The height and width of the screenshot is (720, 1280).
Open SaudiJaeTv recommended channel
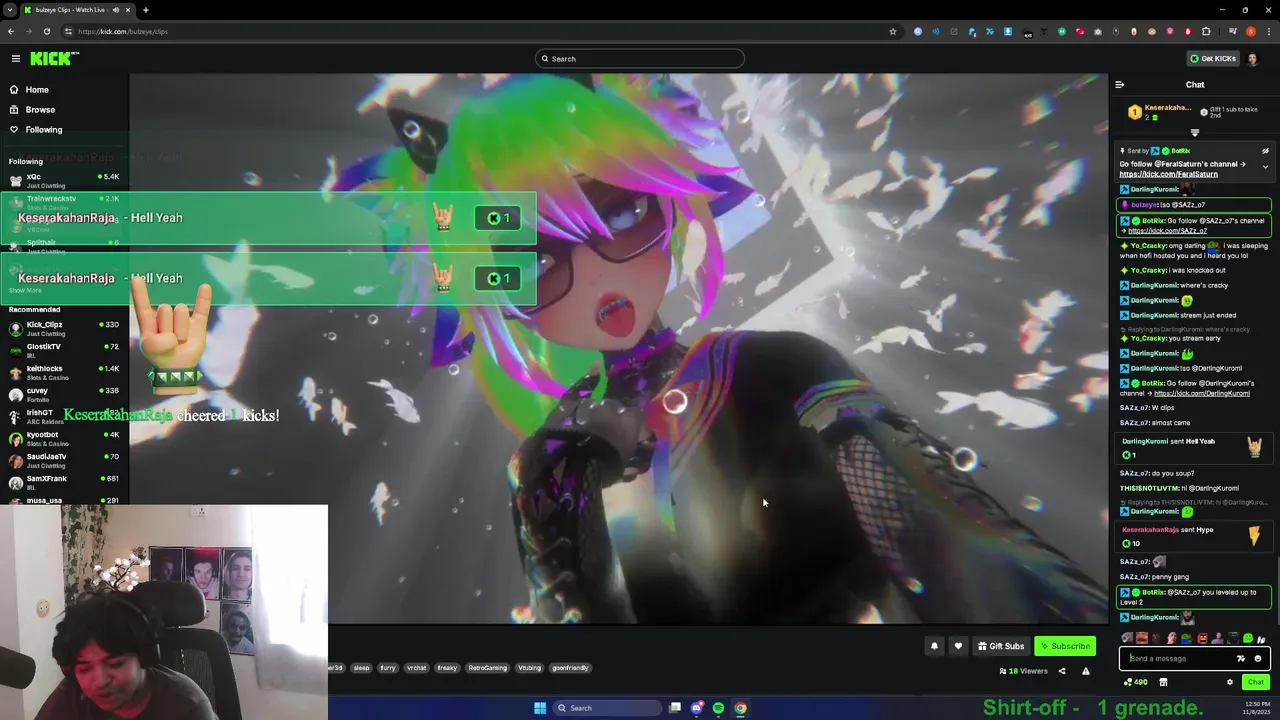pyautogui.click(x=64, y=461)
